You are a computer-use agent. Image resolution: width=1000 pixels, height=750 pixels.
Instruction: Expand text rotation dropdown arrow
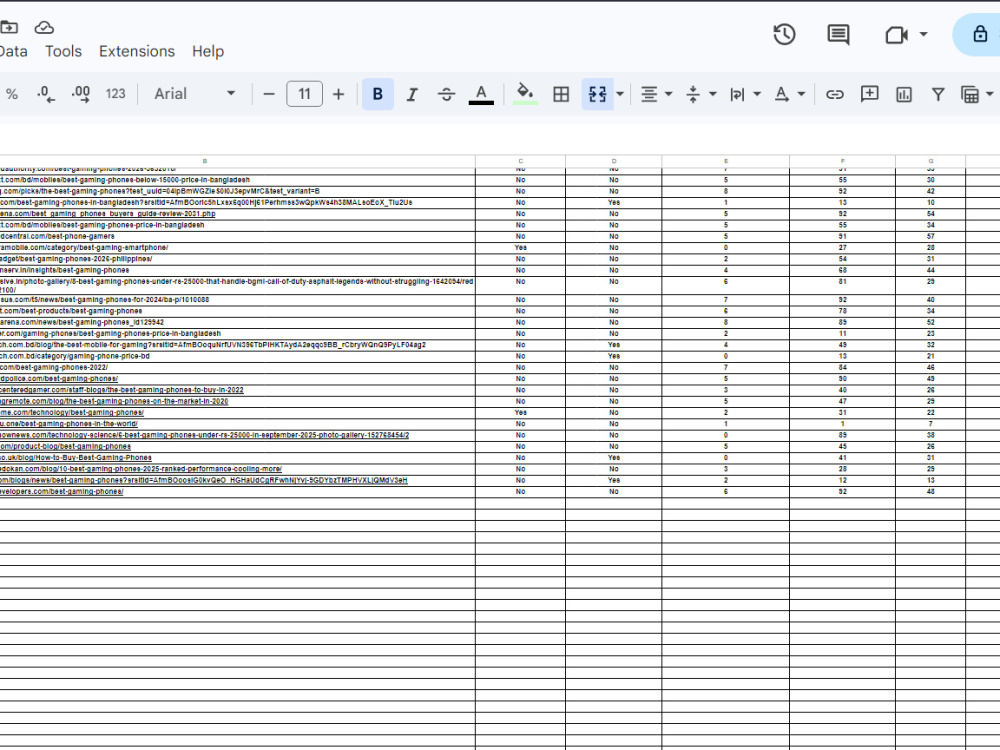[802, 94]
